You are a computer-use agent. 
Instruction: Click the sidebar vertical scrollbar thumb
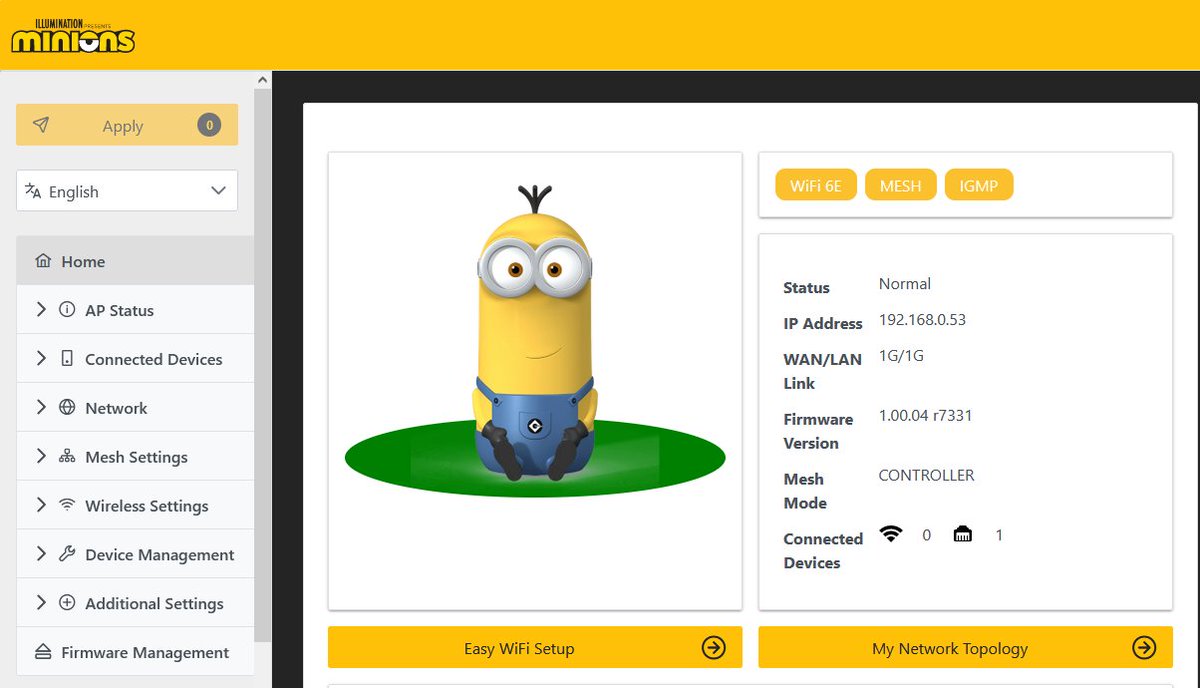(263, 365)
